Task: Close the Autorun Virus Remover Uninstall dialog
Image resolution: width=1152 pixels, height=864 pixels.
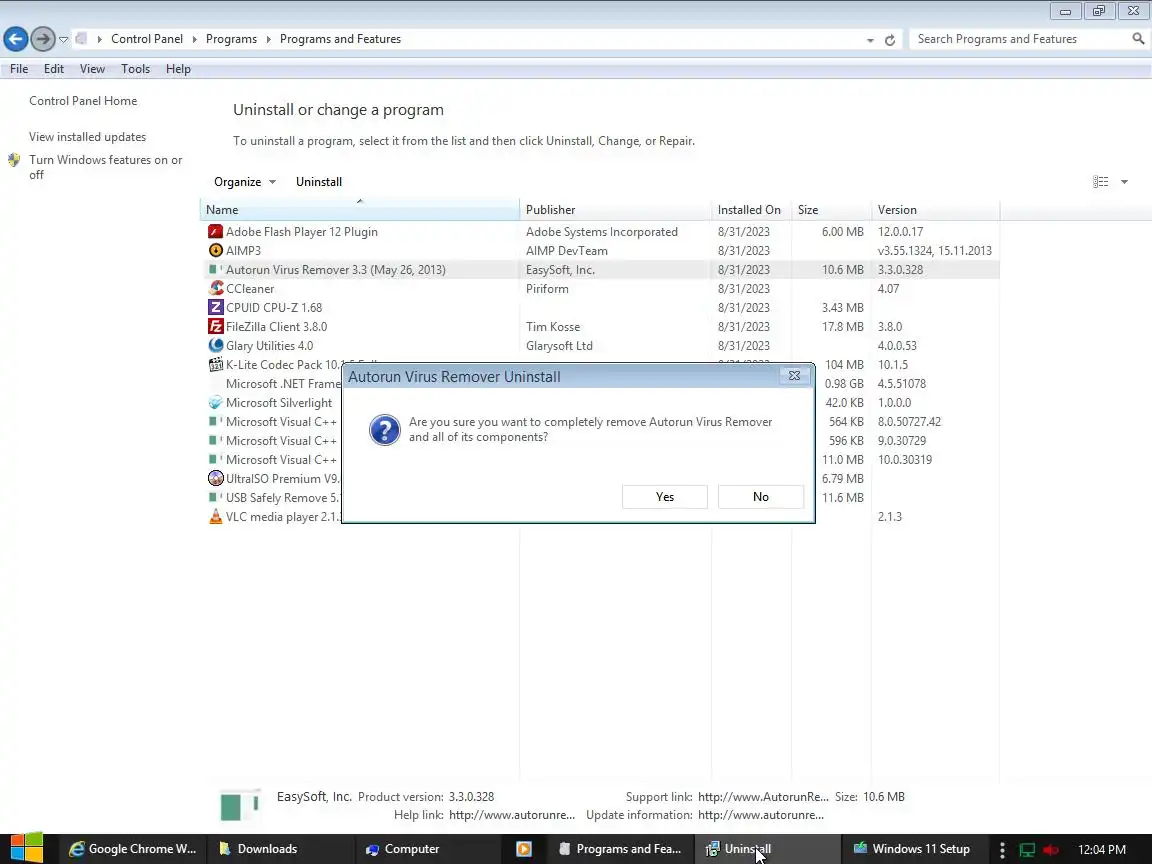Action: coord(794,375)
